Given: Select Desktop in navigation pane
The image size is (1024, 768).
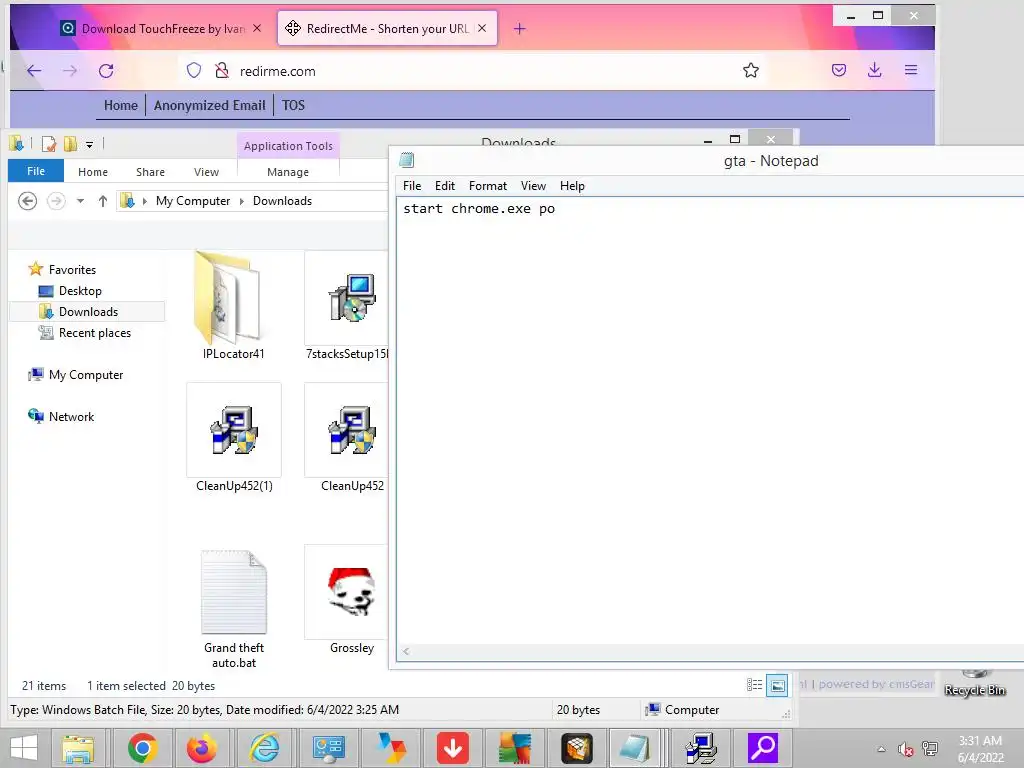Looking at the screenshot, I should point(80,291).
